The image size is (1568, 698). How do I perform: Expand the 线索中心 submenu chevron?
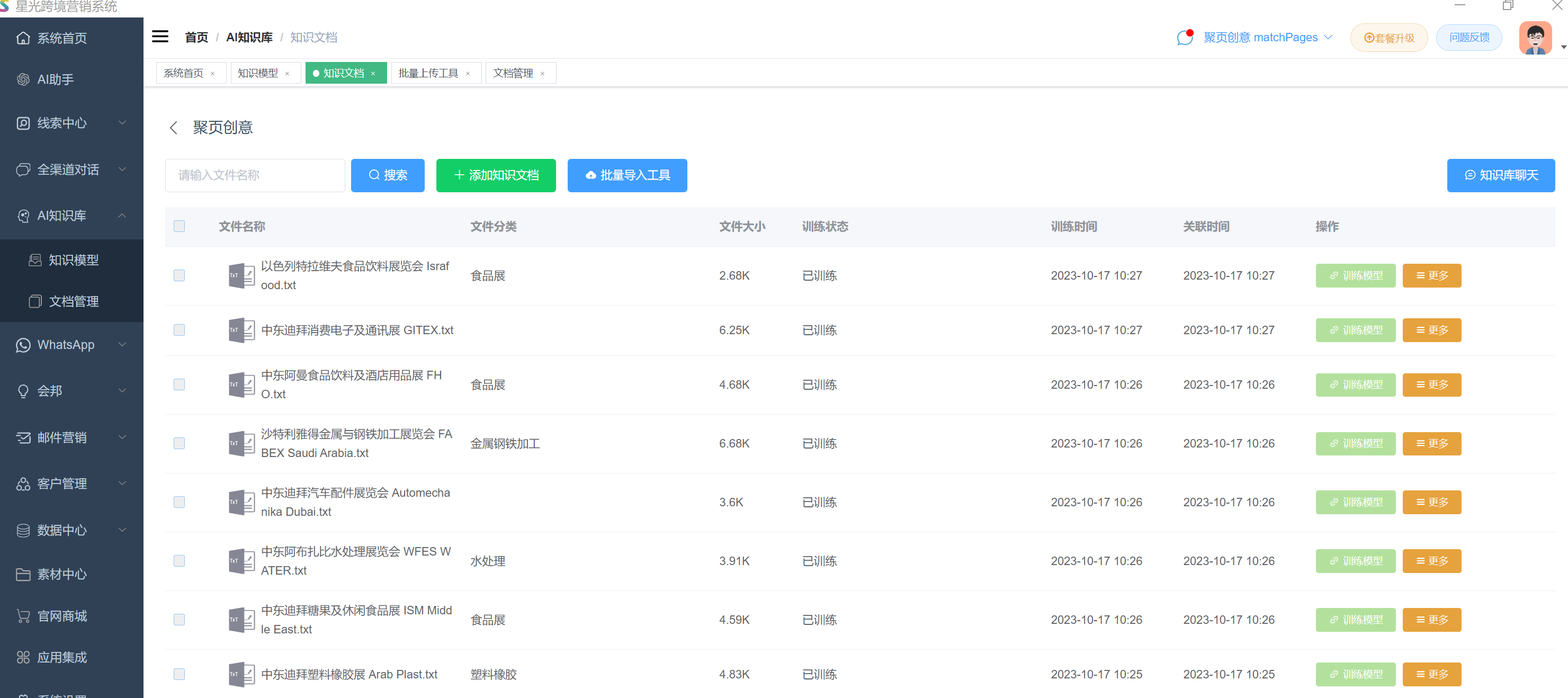pyautogui.click(x=122, y=123)
